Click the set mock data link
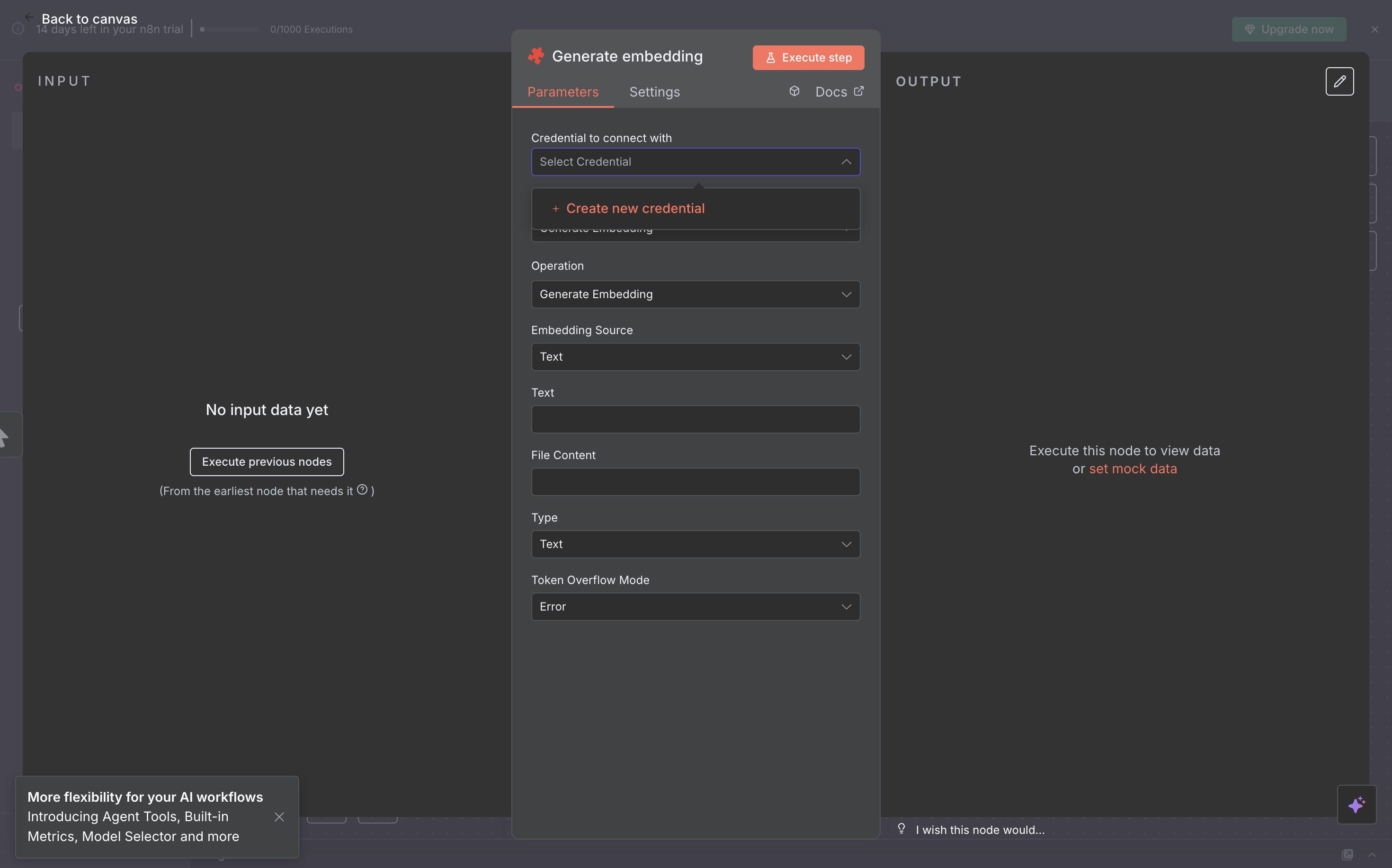This screenshot has height=868, width=1392. (x=1133, y=469)
